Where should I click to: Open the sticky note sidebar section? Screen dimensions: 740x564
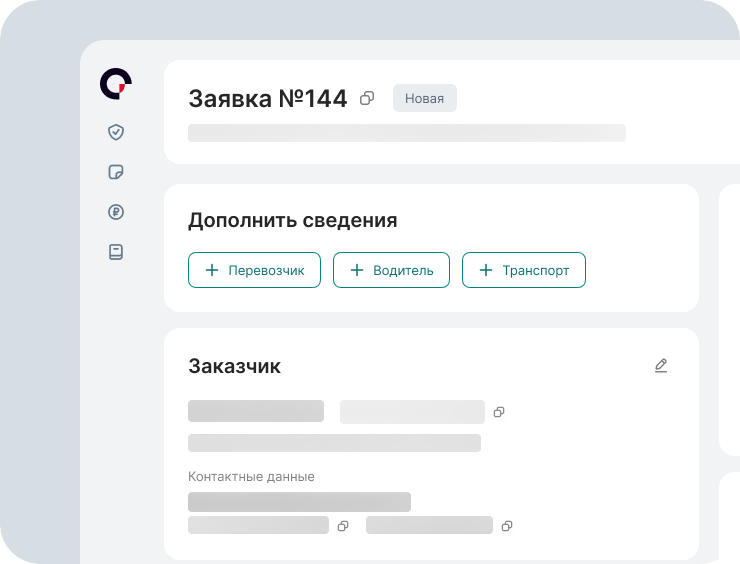tap(116, 172)
